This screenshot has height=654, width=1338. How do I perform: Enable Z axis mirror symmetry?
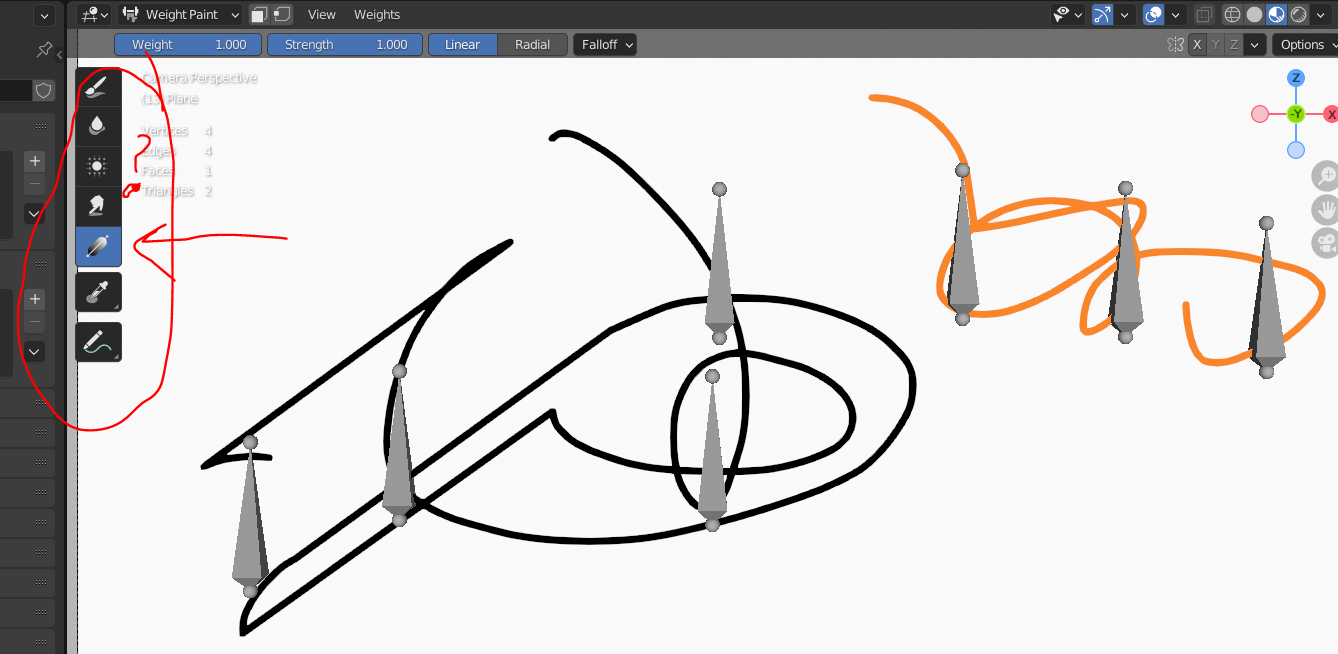pos(1235,45)
